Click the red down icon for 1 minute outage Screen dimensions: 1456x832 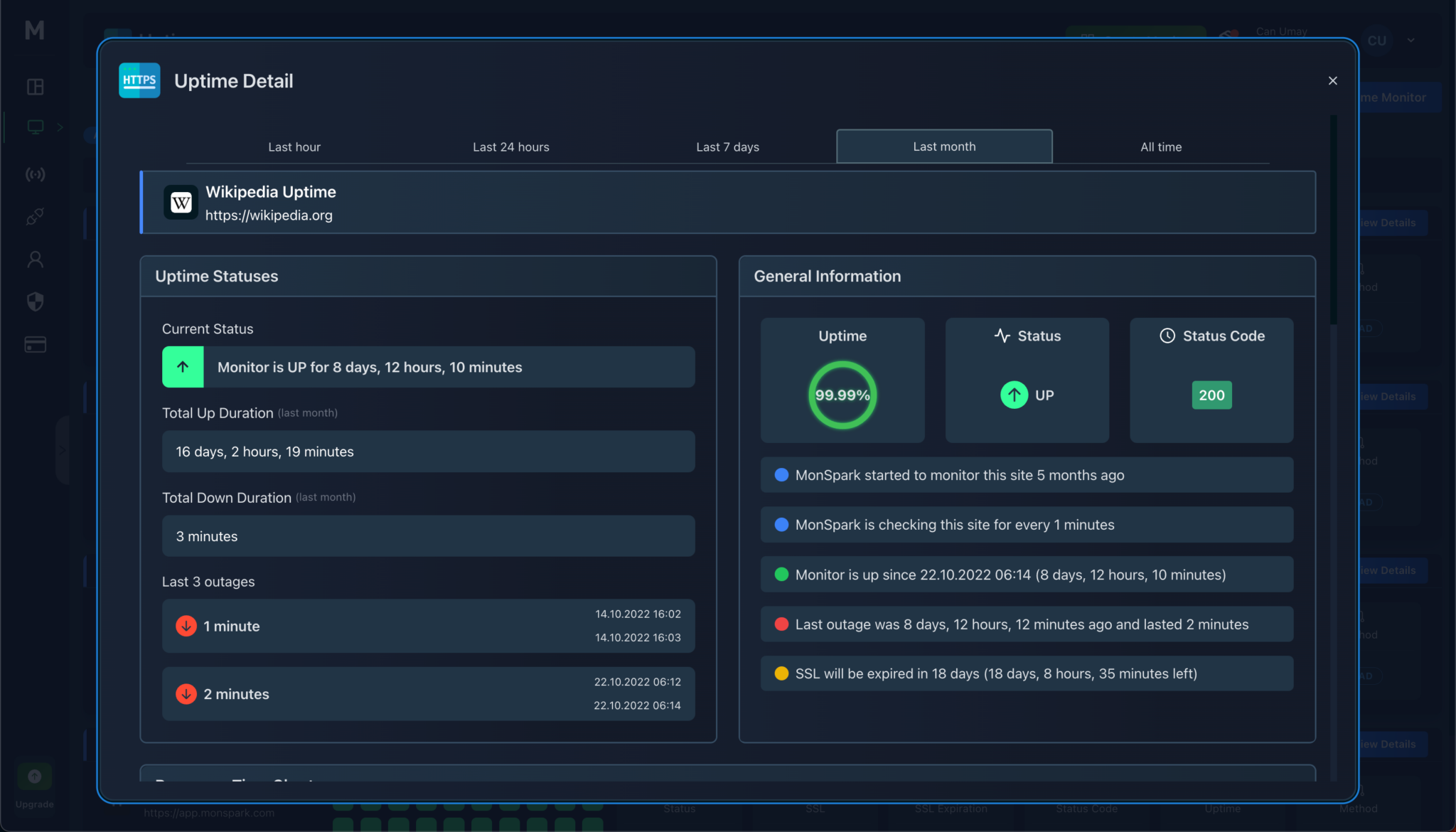186,626
